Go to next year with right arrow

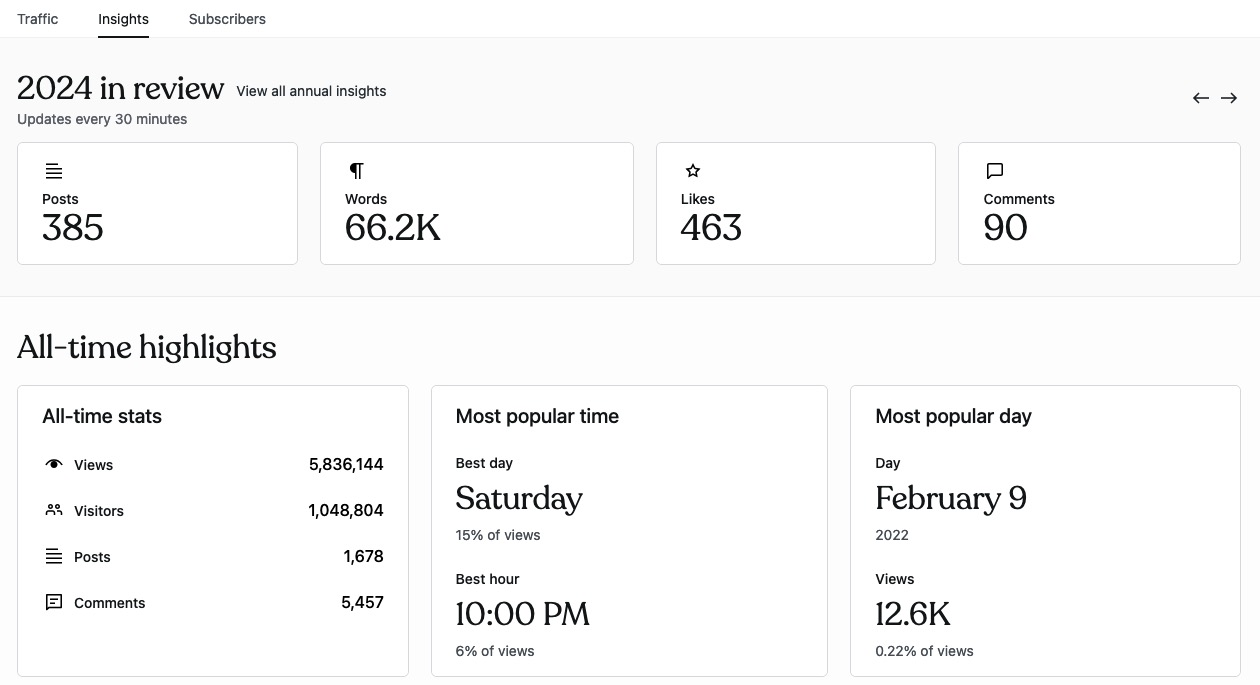1229,98
